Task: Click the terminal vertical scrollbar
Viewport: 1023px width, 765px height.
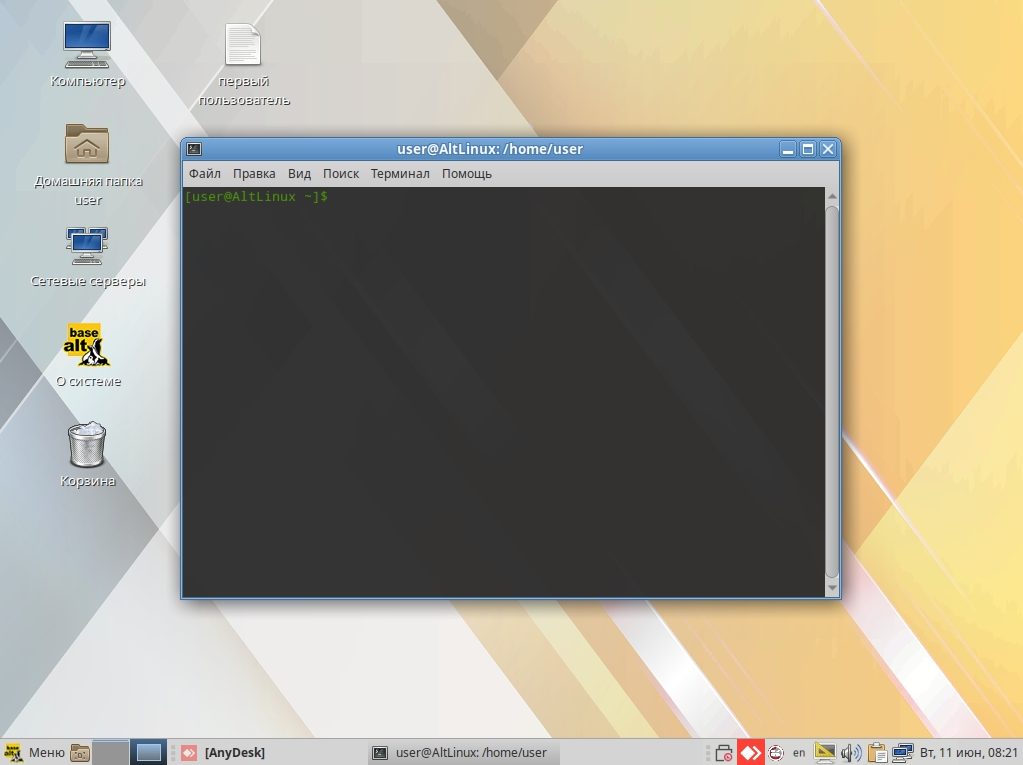Action: 832,390
